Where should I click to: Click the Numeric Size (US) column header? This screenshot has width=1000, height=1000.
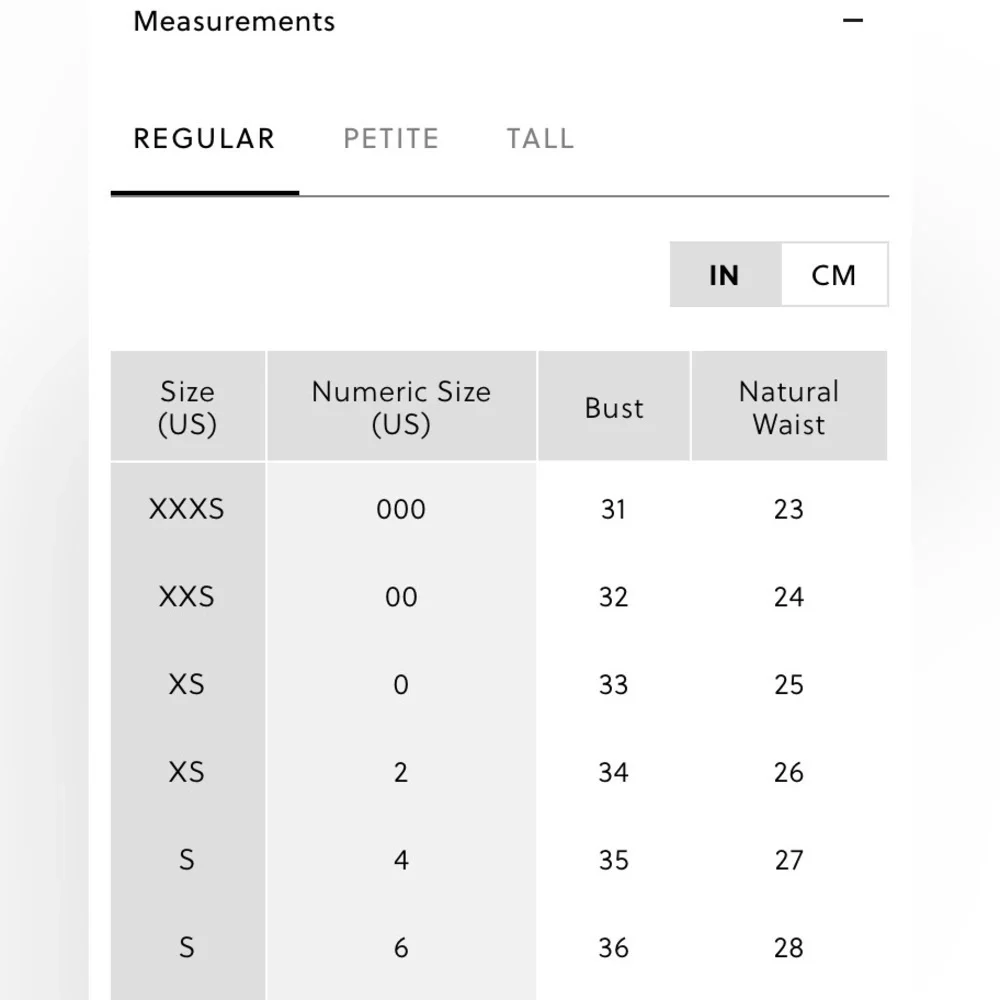point(401,406)
